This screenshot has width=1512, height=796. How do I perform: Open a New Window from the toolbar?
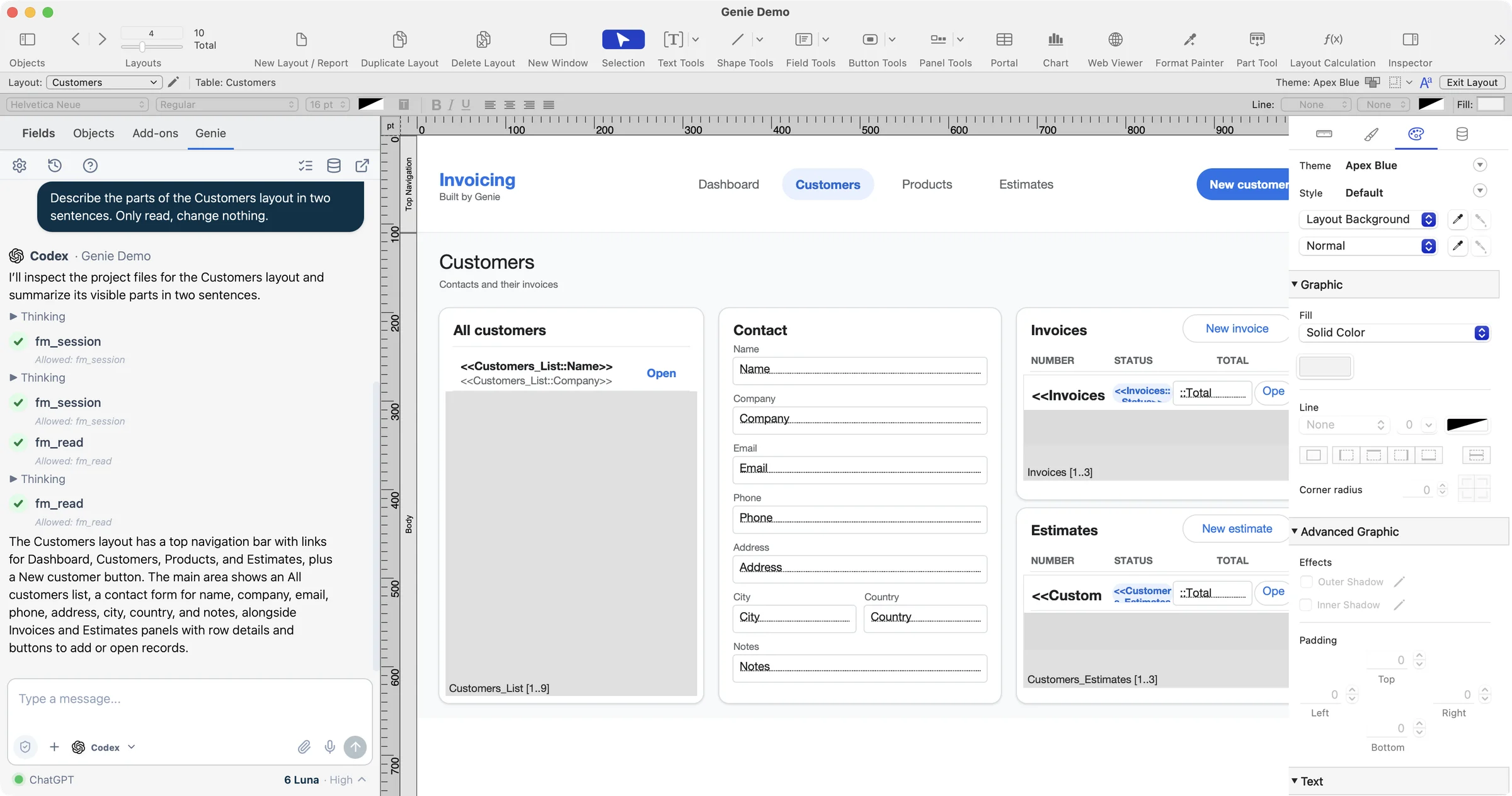pos(558,40)
